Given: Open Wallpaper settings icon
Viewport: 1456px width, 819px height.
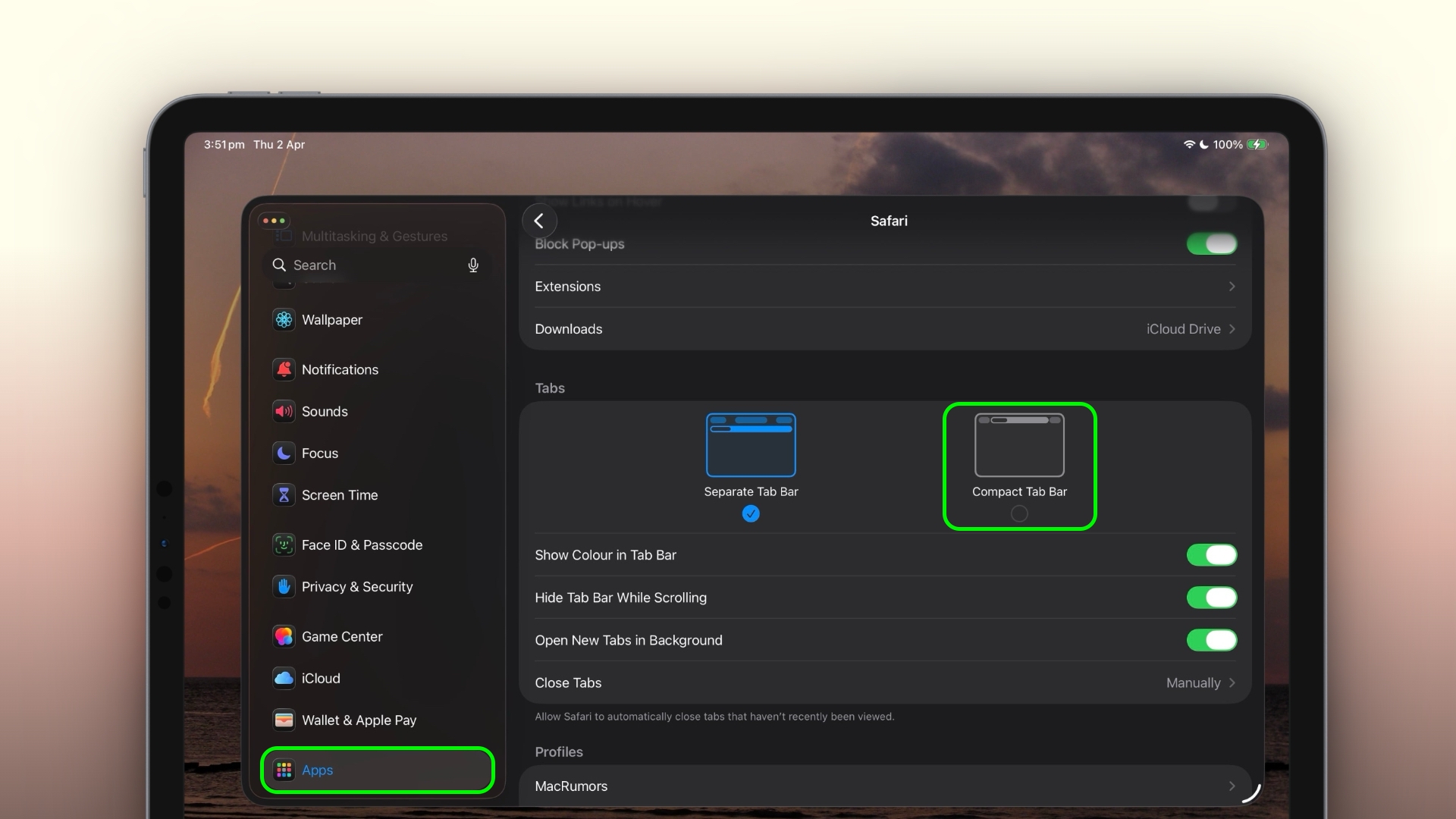Looking at the screenshot, I should (x=284, y=320).
